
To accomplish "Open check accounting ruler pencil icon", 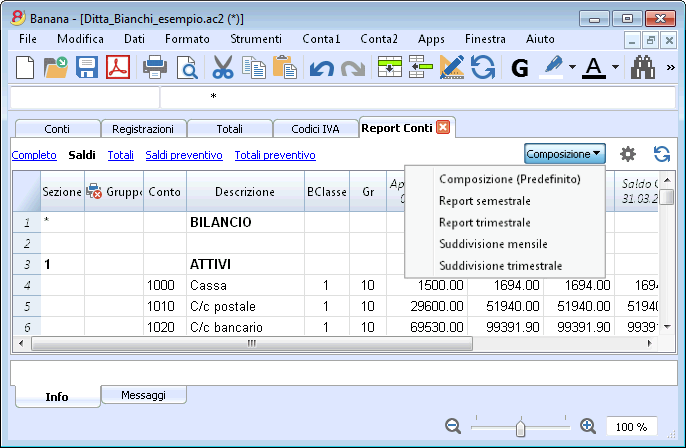I will coord(452,68).
